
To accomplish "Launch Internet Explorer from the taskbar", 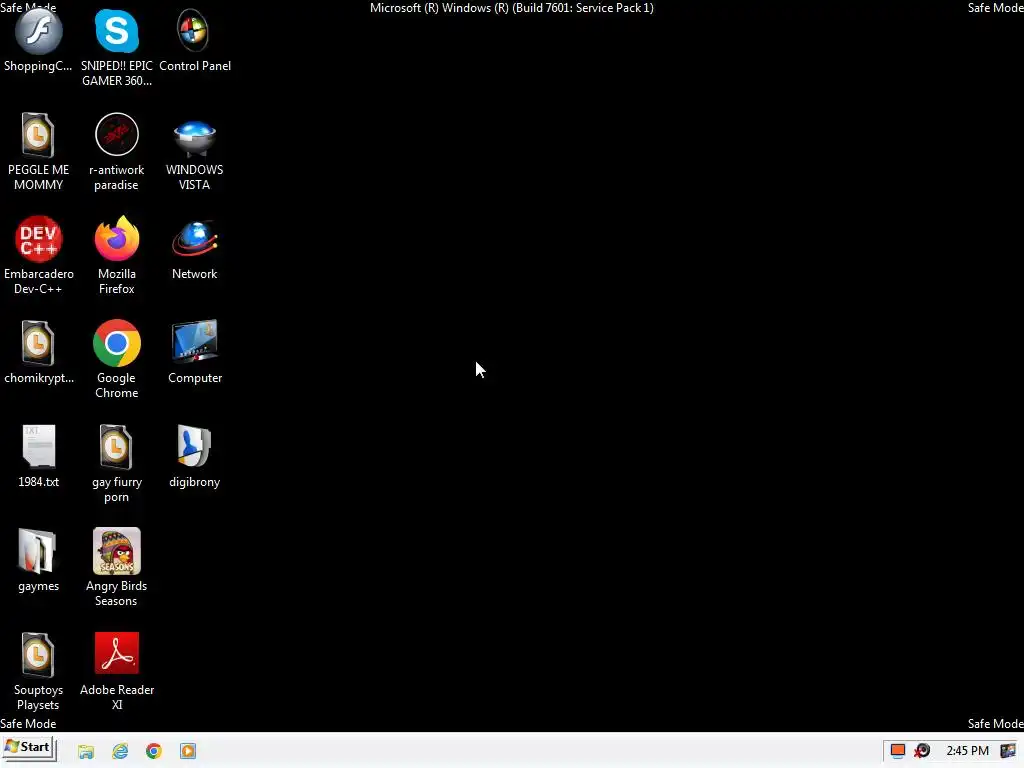I will (x=120, y=751).
